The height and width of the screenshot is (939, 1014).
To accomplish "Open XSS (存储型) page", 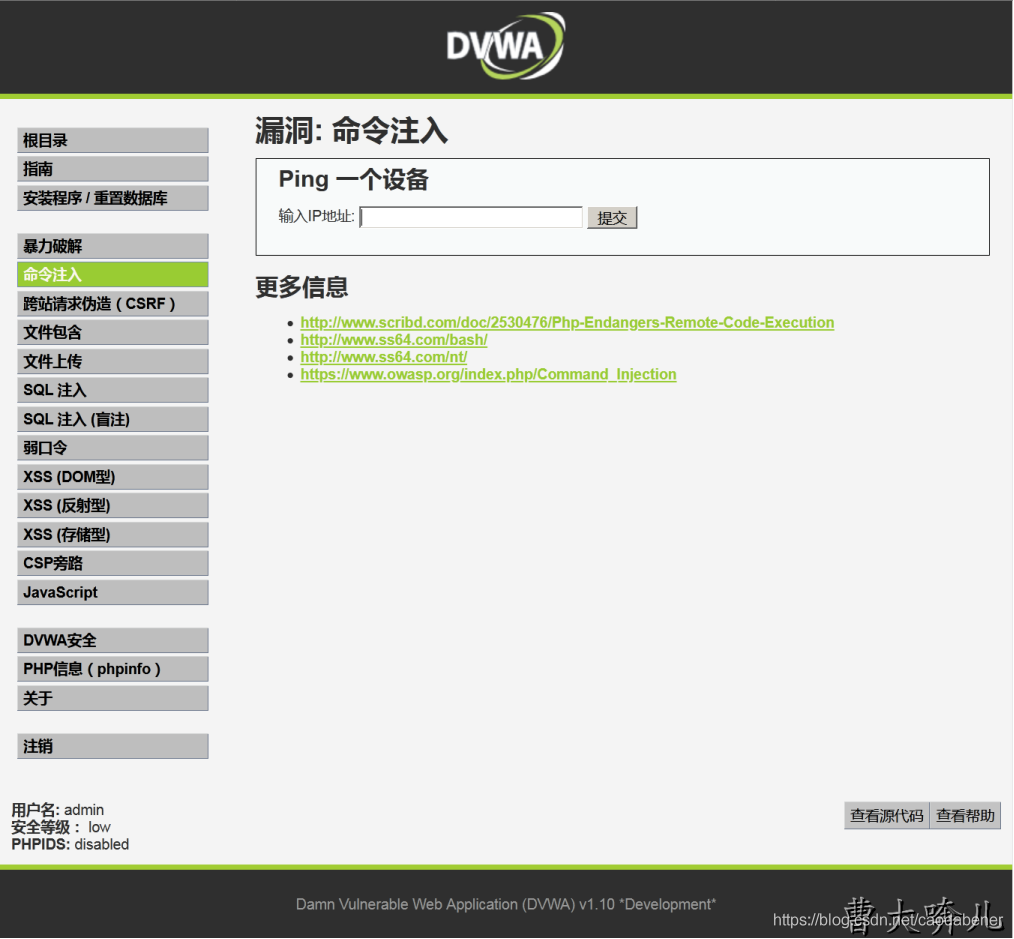I will (x=113, y=535).
